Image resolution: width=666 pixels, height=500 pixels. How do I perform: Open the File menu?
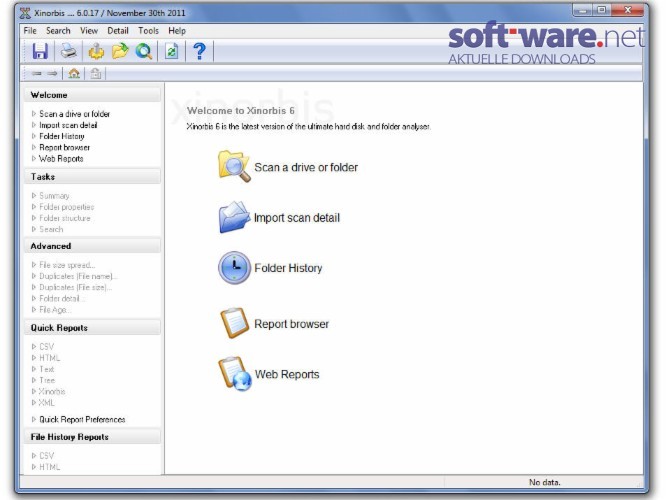coord(30,31)
